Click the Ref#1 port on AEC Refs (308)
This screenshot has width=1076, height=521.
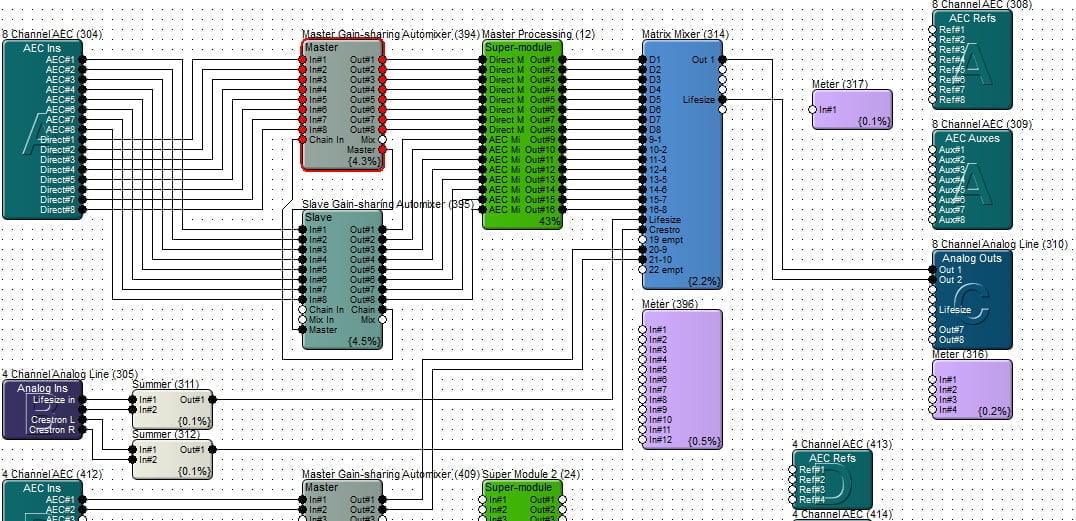click(933, 30)
